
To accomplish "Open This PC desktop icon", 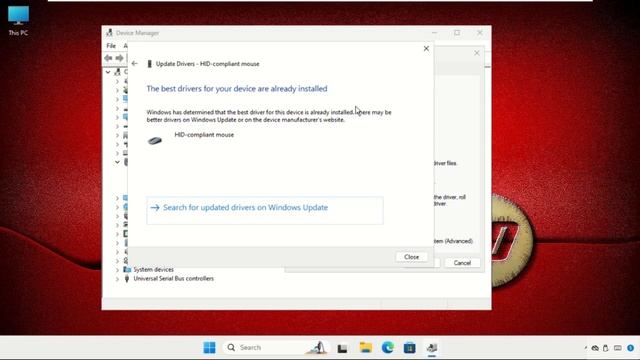I will (x=18, y=21).
